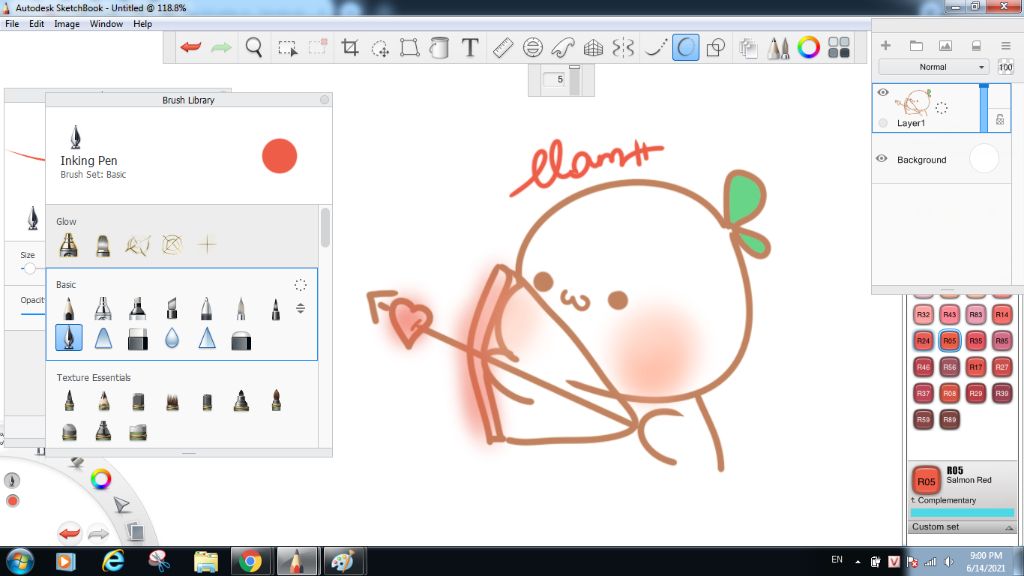Open Internet Explorer from the taskbar
This screenshot has width=1024, height=576.
pos(113,561)
